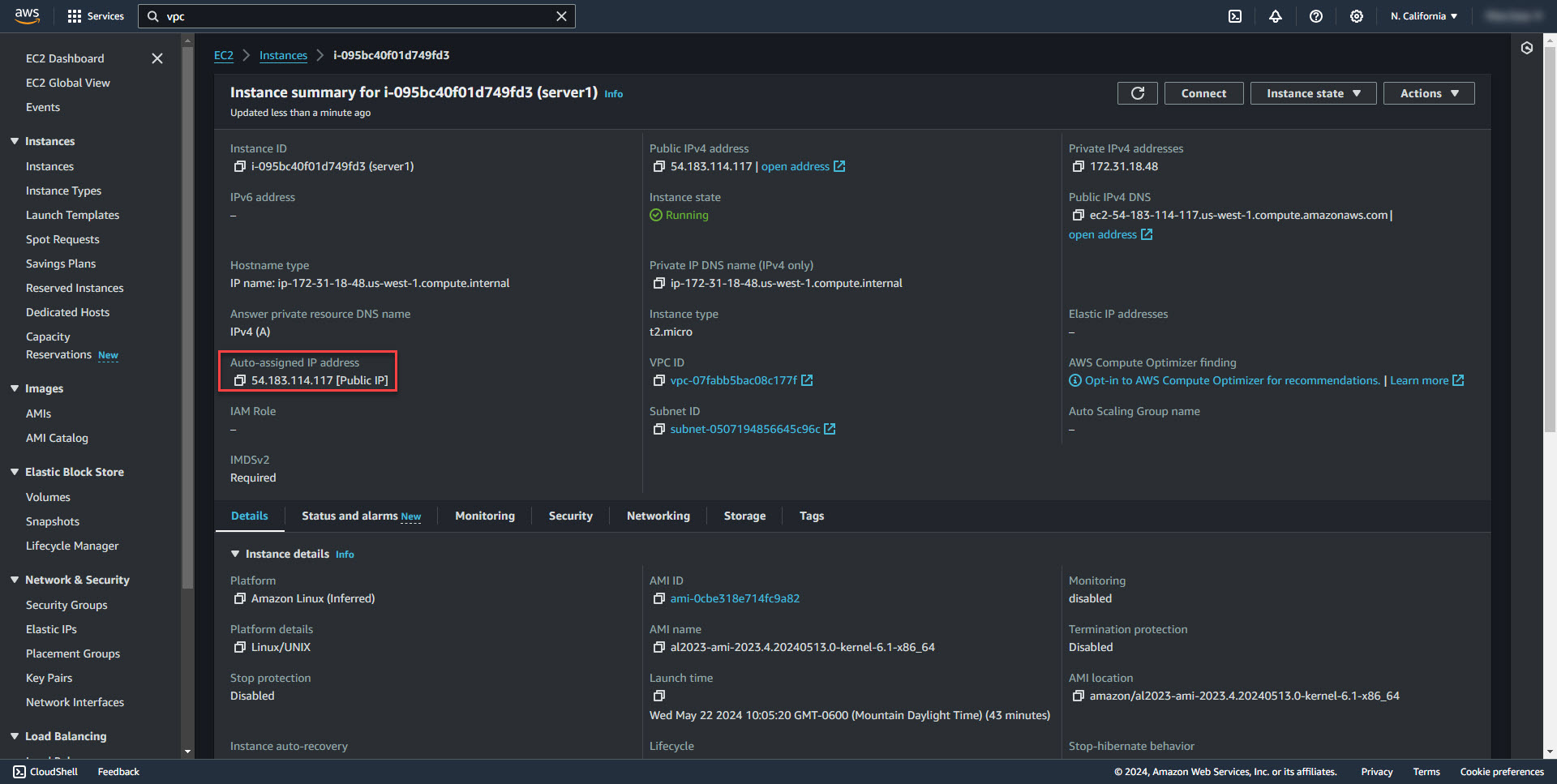Open the open address link under Public IPv4 DNS
Image resolution: width=1557 pixels, height=784 pixels.
(x=1110, y=234)
